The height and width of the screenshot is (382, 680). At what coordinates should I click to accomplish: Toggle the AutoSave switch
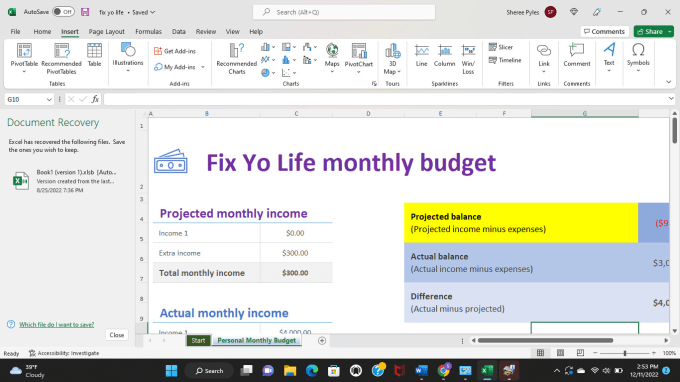[63, 12]
